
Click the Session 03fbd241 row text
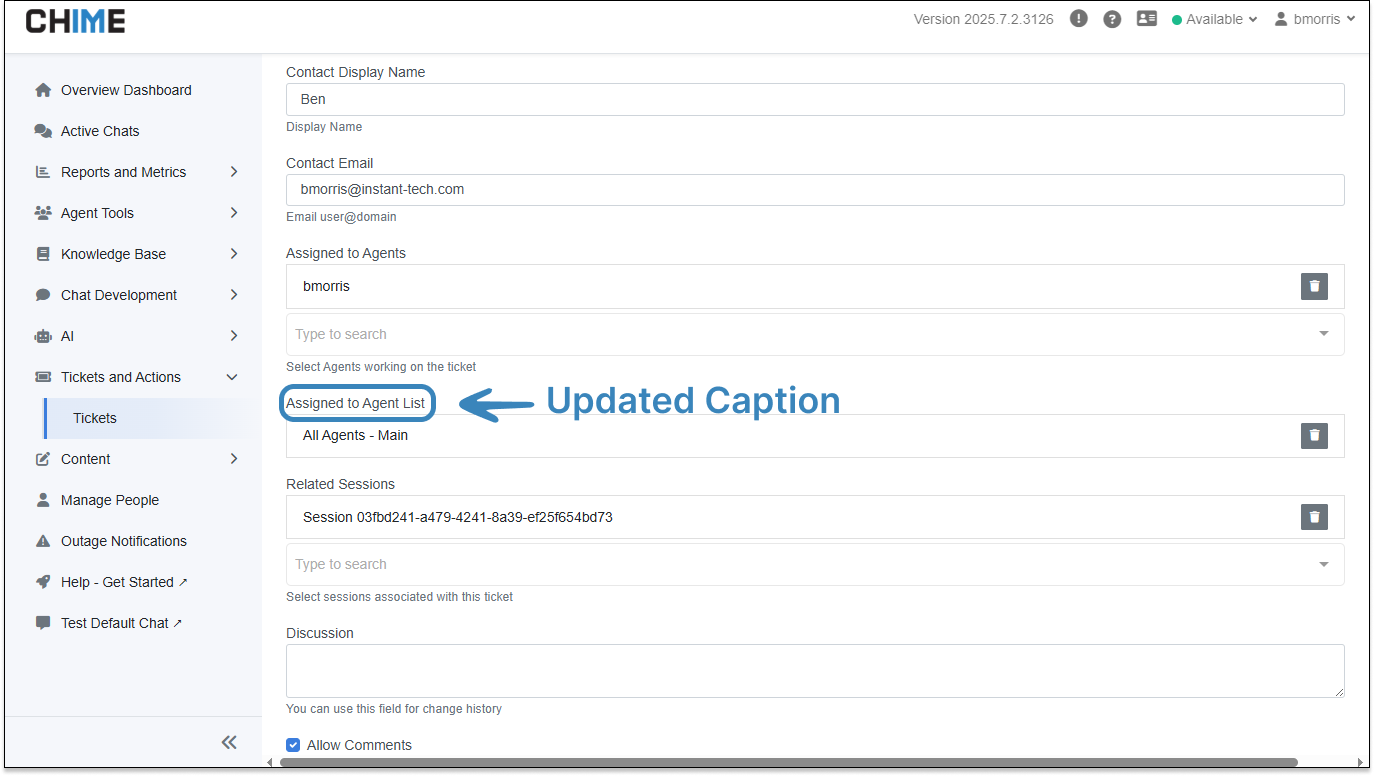(458, 517)
